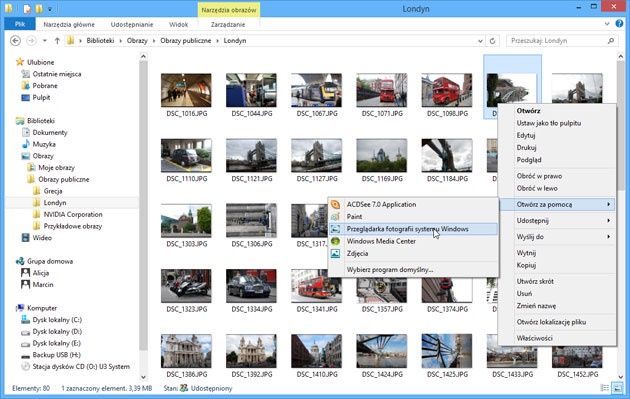Open recent locations dropdown arrow
Image resolution: width=630 pixels, height=399 pixels.
coord(45,41)
